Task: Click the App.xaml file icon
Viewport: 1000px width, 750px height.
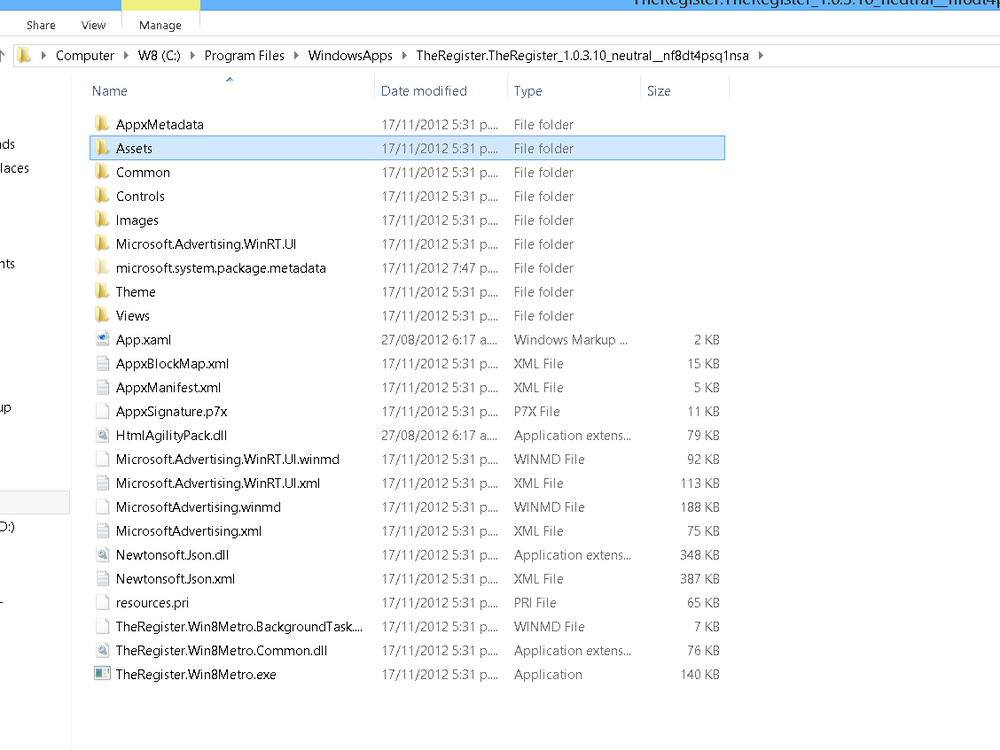Action: [102, 339]
